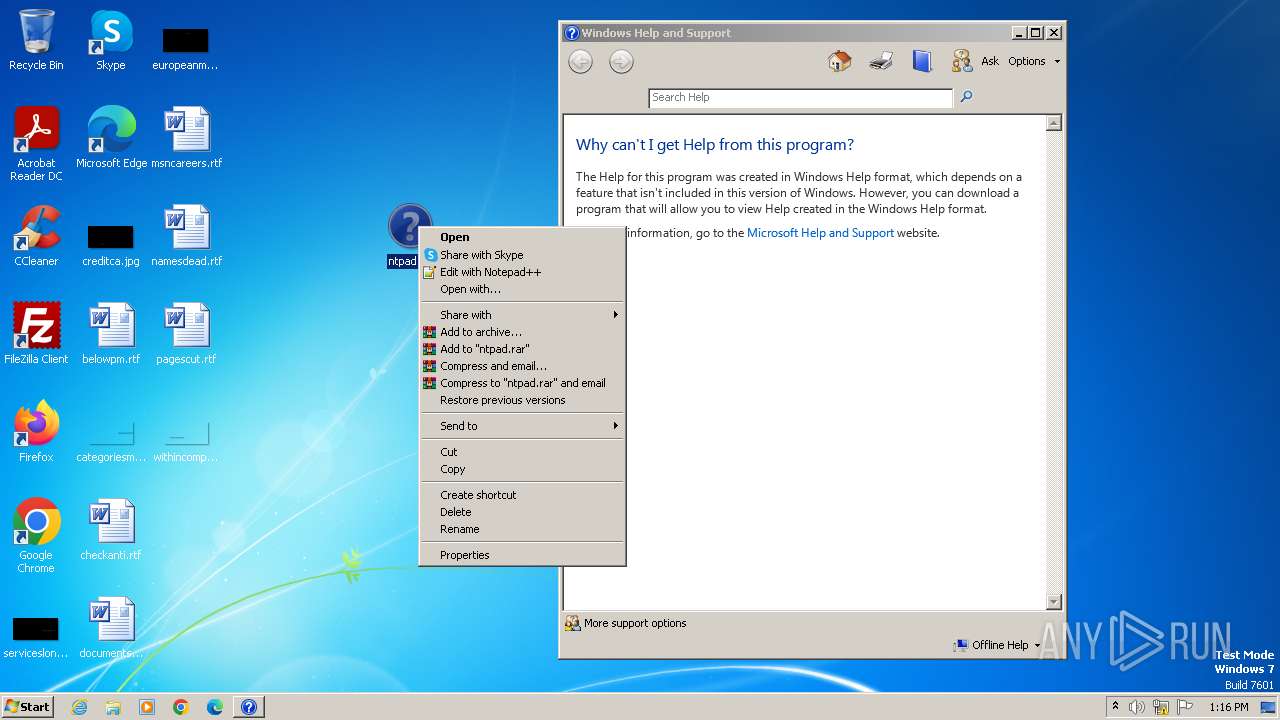
Task: Click Edge icon in taskbar
Action: click(x=215, y=707)
